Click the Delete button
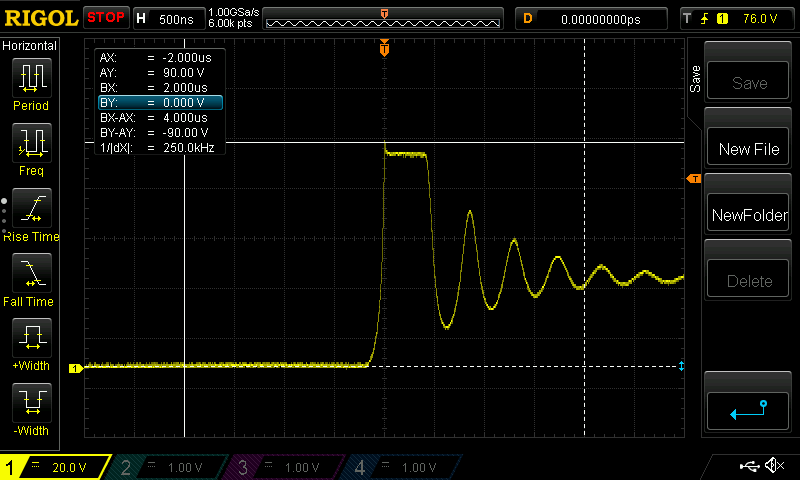 click(748, 279)
